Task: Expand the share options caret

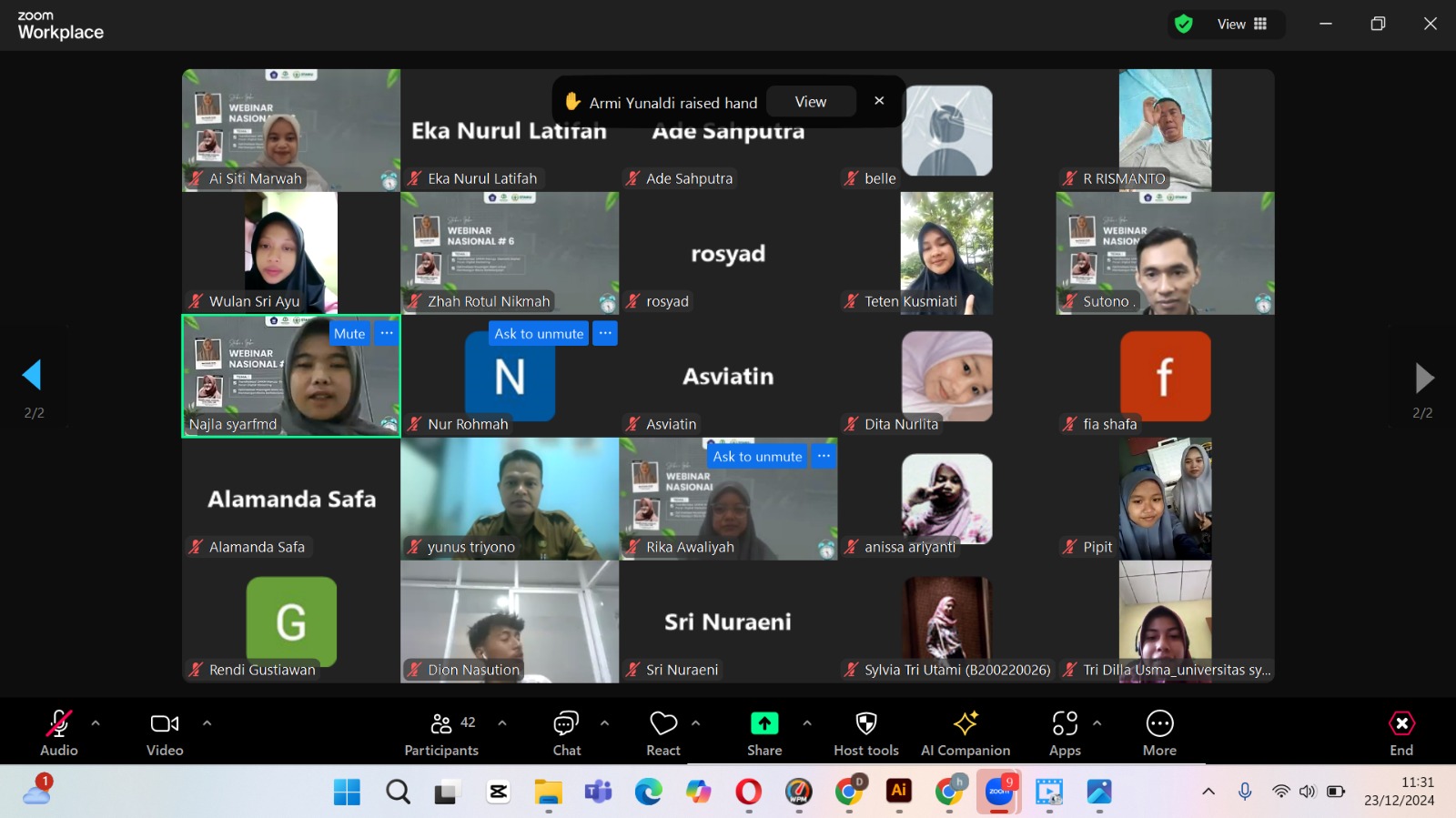Action: tap(807, 723)
